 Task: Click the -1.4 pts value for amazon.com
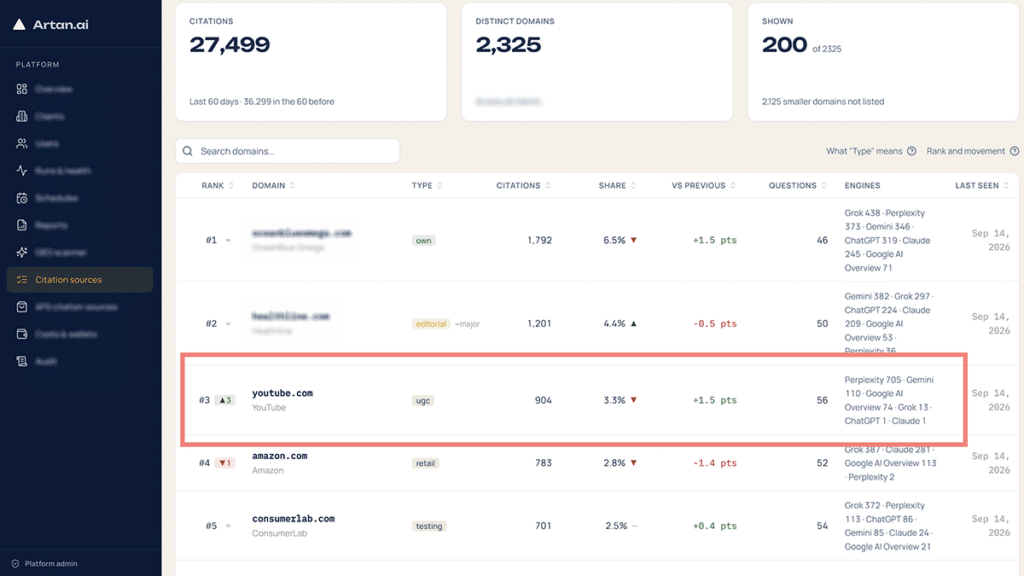coord(714,463)
